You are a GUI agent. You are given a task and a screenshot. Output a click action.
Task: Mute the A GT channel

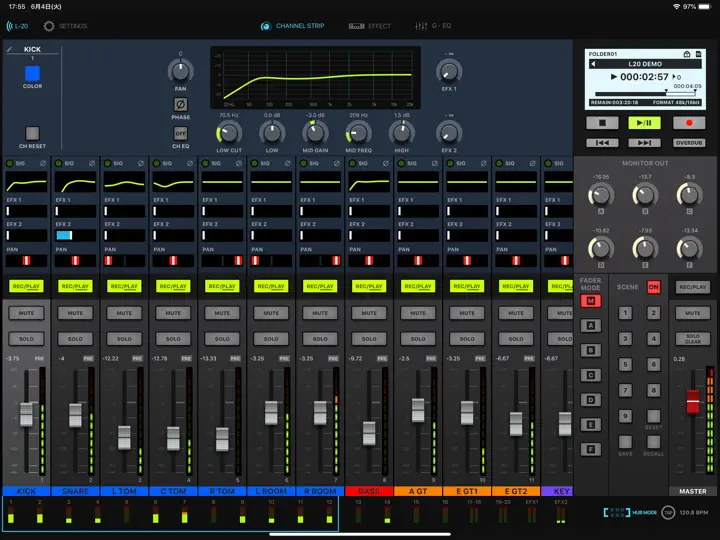(418, 313)
